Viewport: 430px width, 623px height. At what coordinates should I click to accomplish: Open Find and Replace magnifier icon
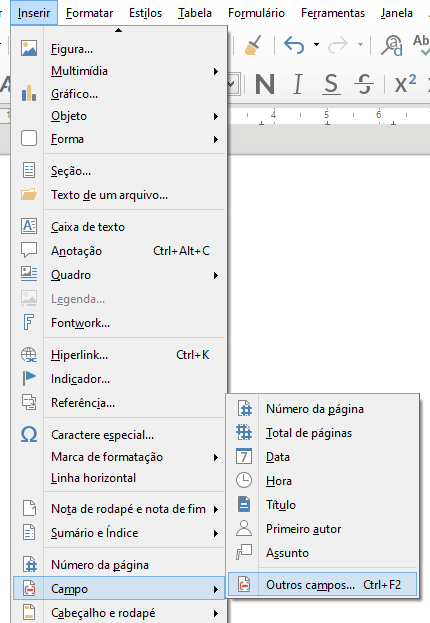click(x=392, y=45)
